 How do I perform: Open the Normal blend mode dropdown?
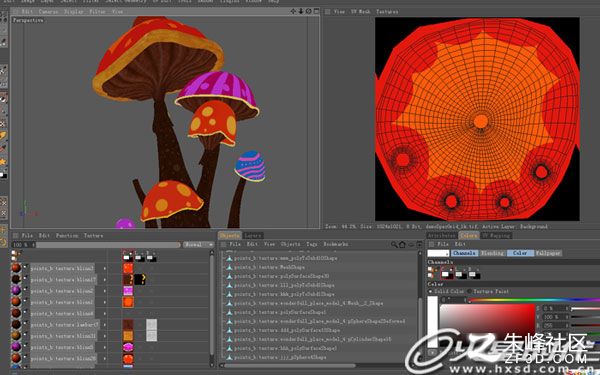tap(198, 245)
